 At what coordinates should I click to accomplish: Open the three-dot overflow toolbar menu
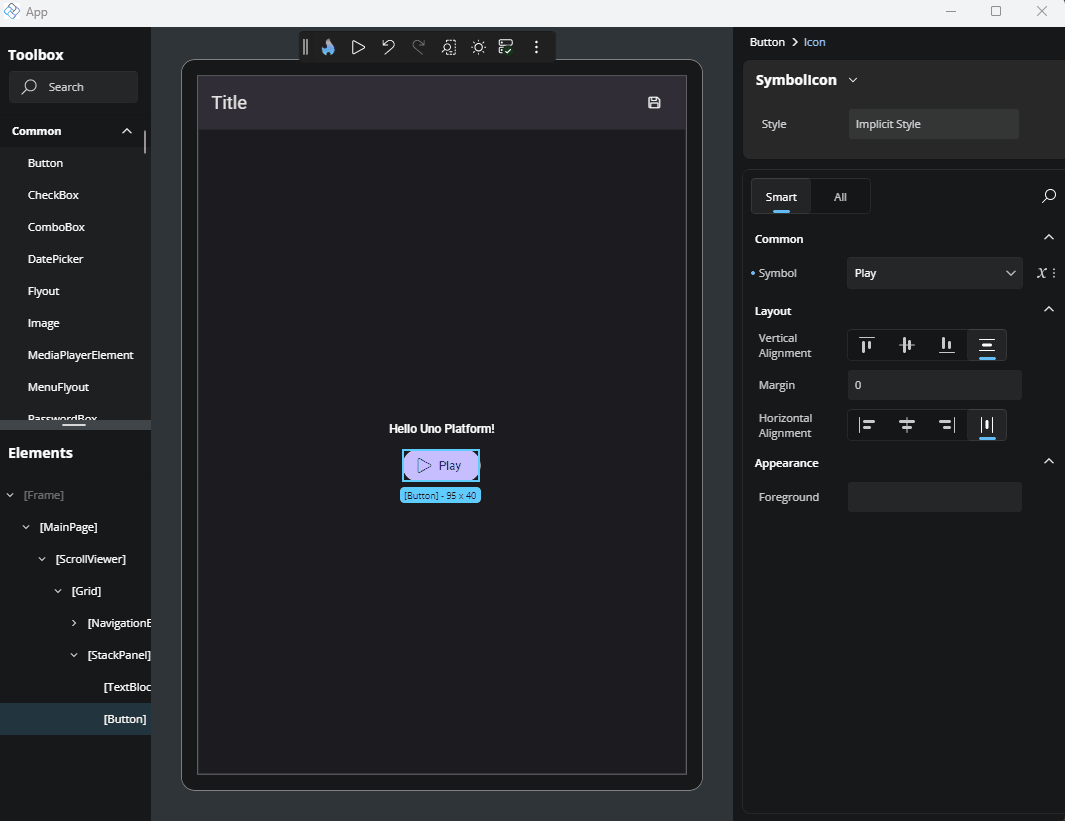click(536, 46)
